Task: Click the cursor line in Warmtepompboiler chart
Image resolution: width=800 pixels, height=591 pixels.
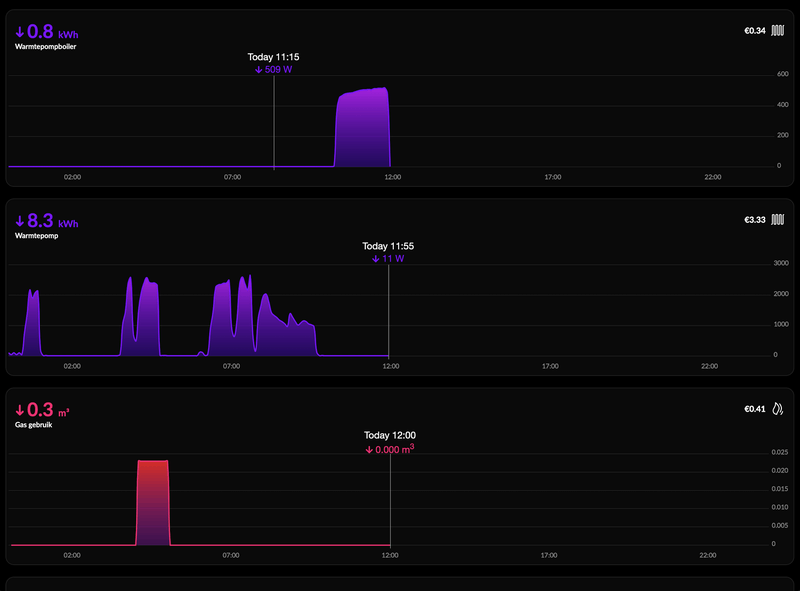Action: [x=274, y=122]
